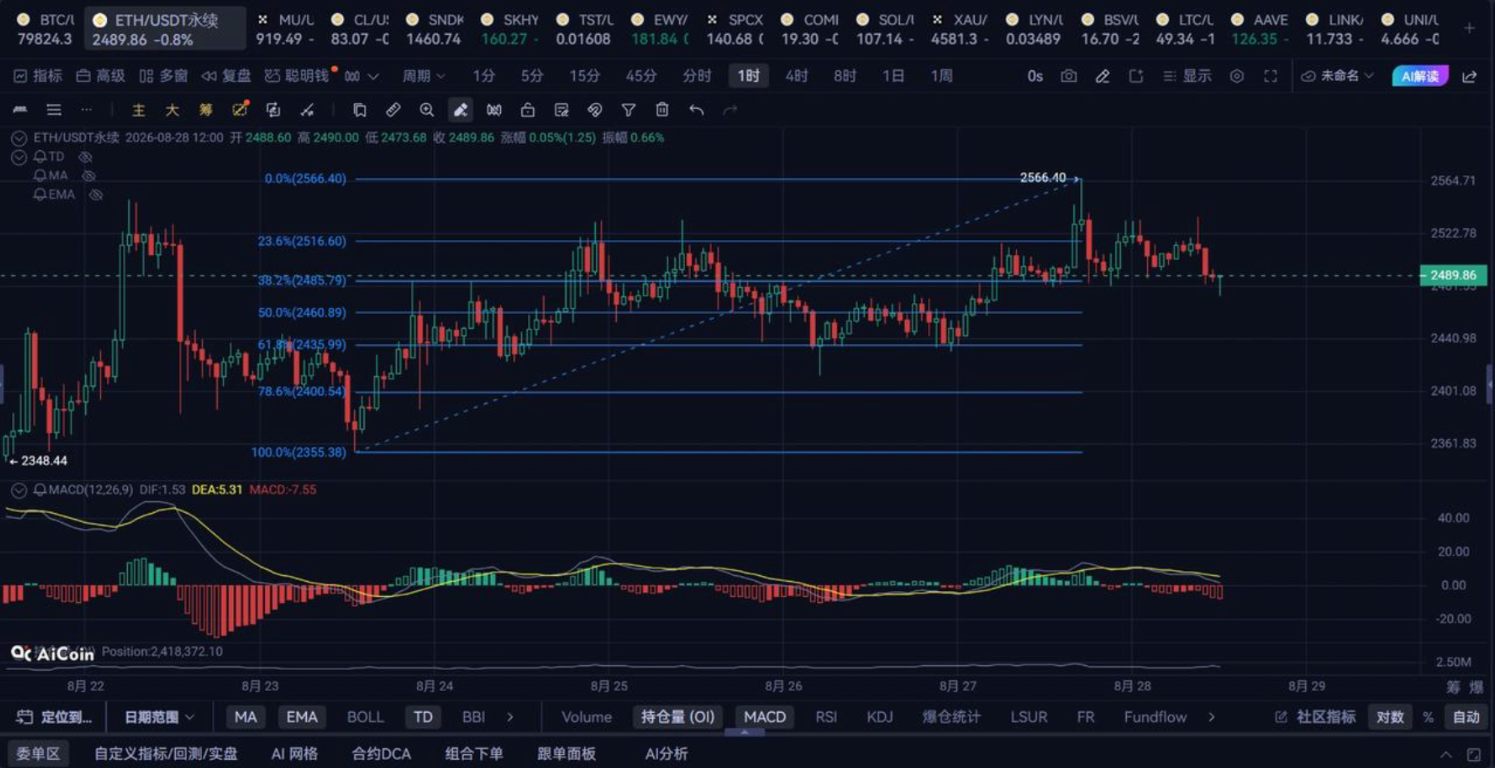
Task: Switch to the BTC symbol tab
Action: pos(44,29)
